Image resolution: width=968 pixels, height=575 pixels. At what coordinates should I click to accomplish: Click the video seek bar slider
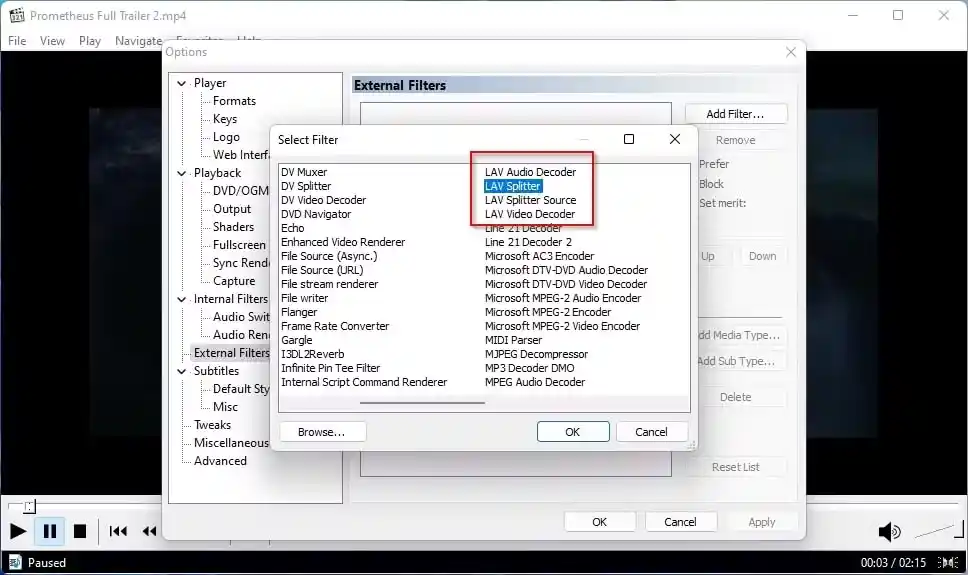[x=29, y=507]
